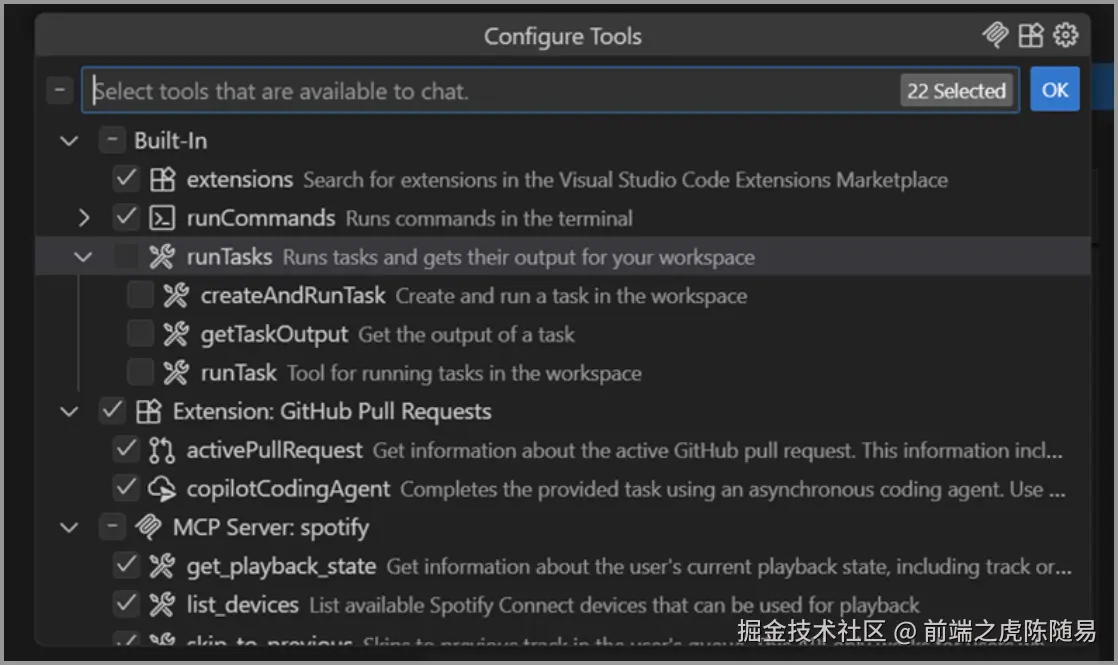The image size is (1118, 665).
Task: Uncheck the extensions tool checkbox
Action: click(126, 179)
